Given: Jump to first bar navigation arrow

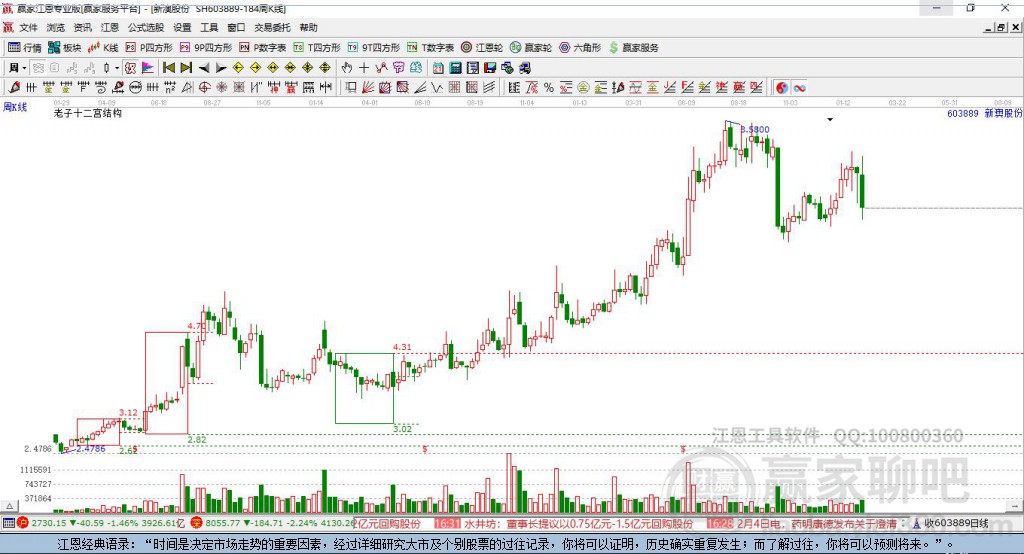Looking at the screenshot, I should pos(168,67).
